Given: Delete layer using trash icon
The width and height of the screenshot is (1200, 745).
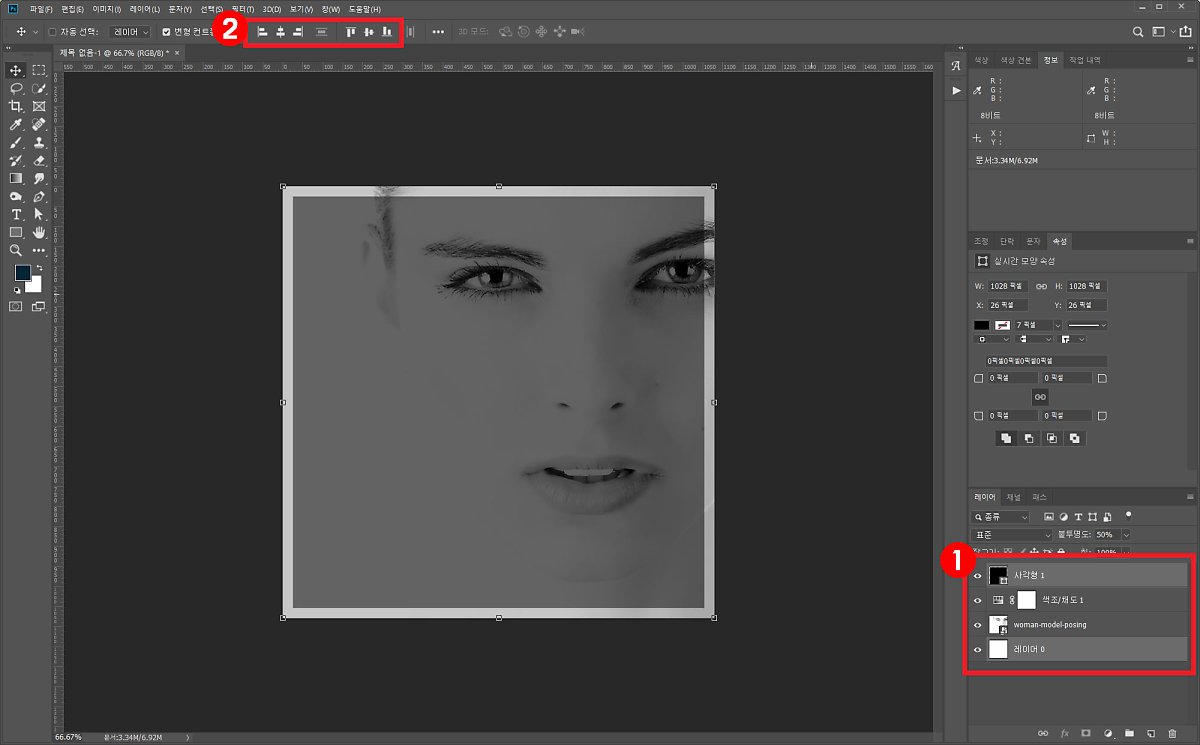Looking at the screenshot, I should [x=1172, y=734].
